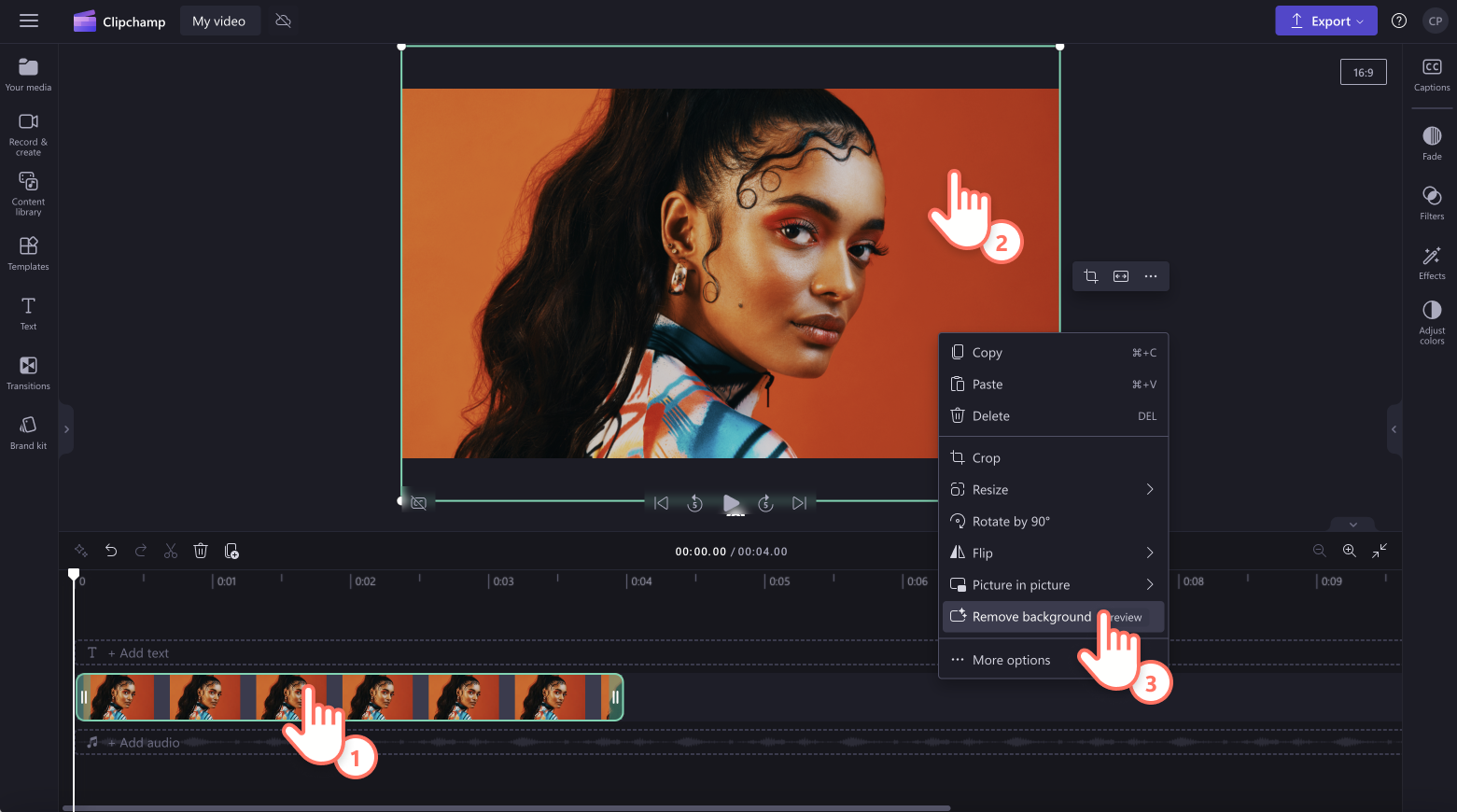Viewport: 1457px width, 812px height.
Task: Toggle captions off icon under preview
Action: (419, 503)
